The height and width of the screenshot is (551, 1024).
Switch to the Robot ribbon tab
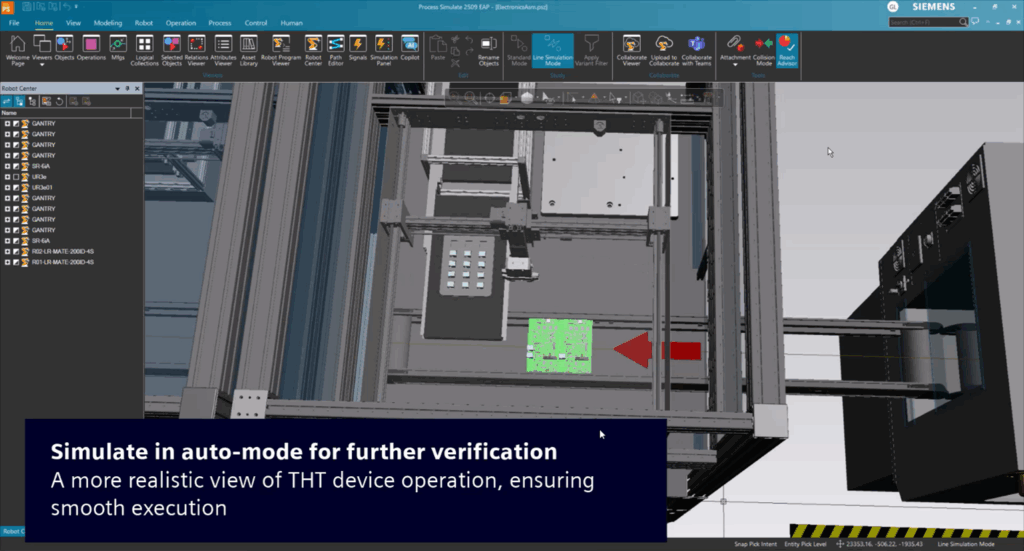click(x=144, y=22)
